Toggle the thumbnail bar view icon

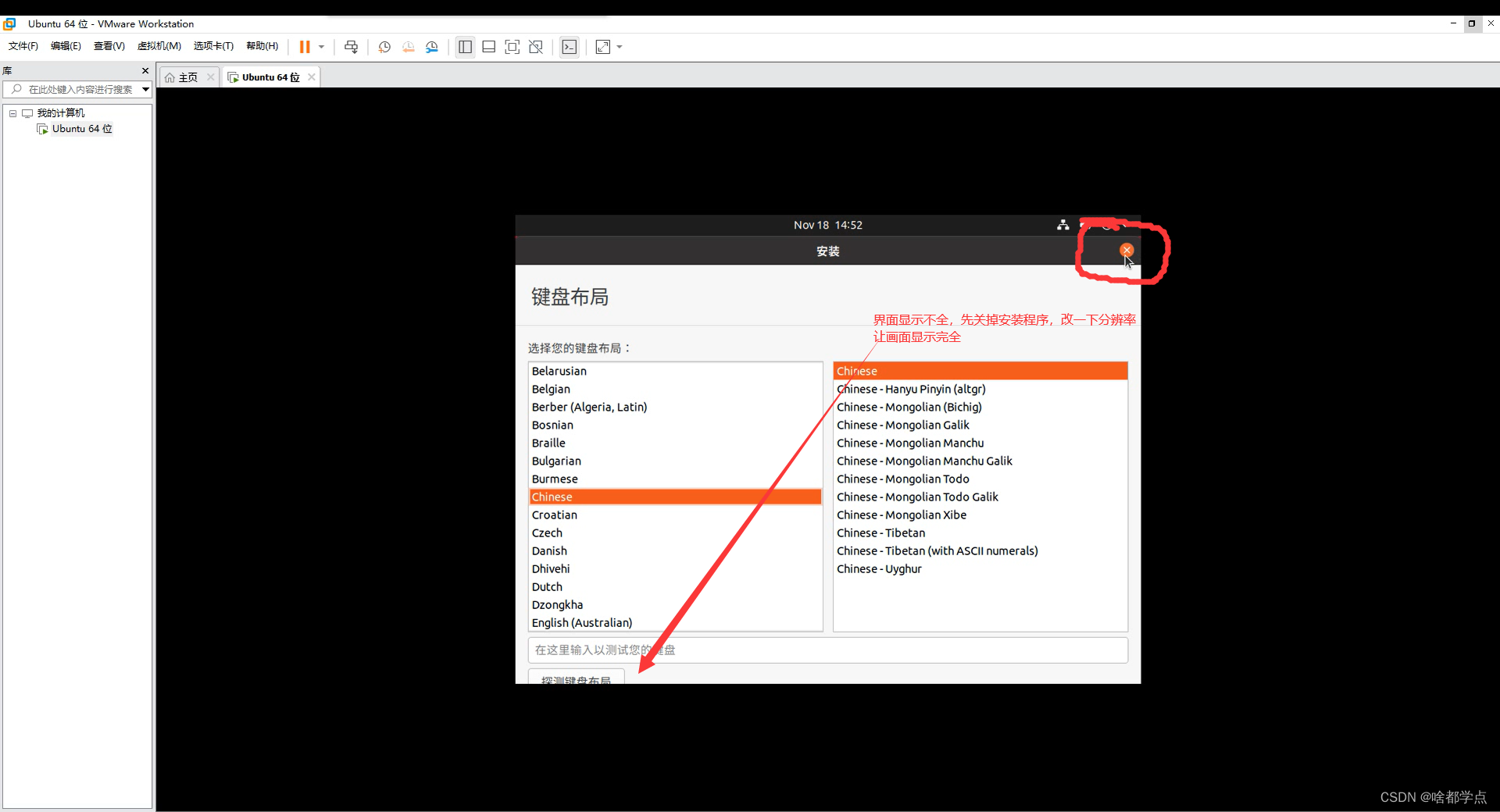tap(489, 47)
